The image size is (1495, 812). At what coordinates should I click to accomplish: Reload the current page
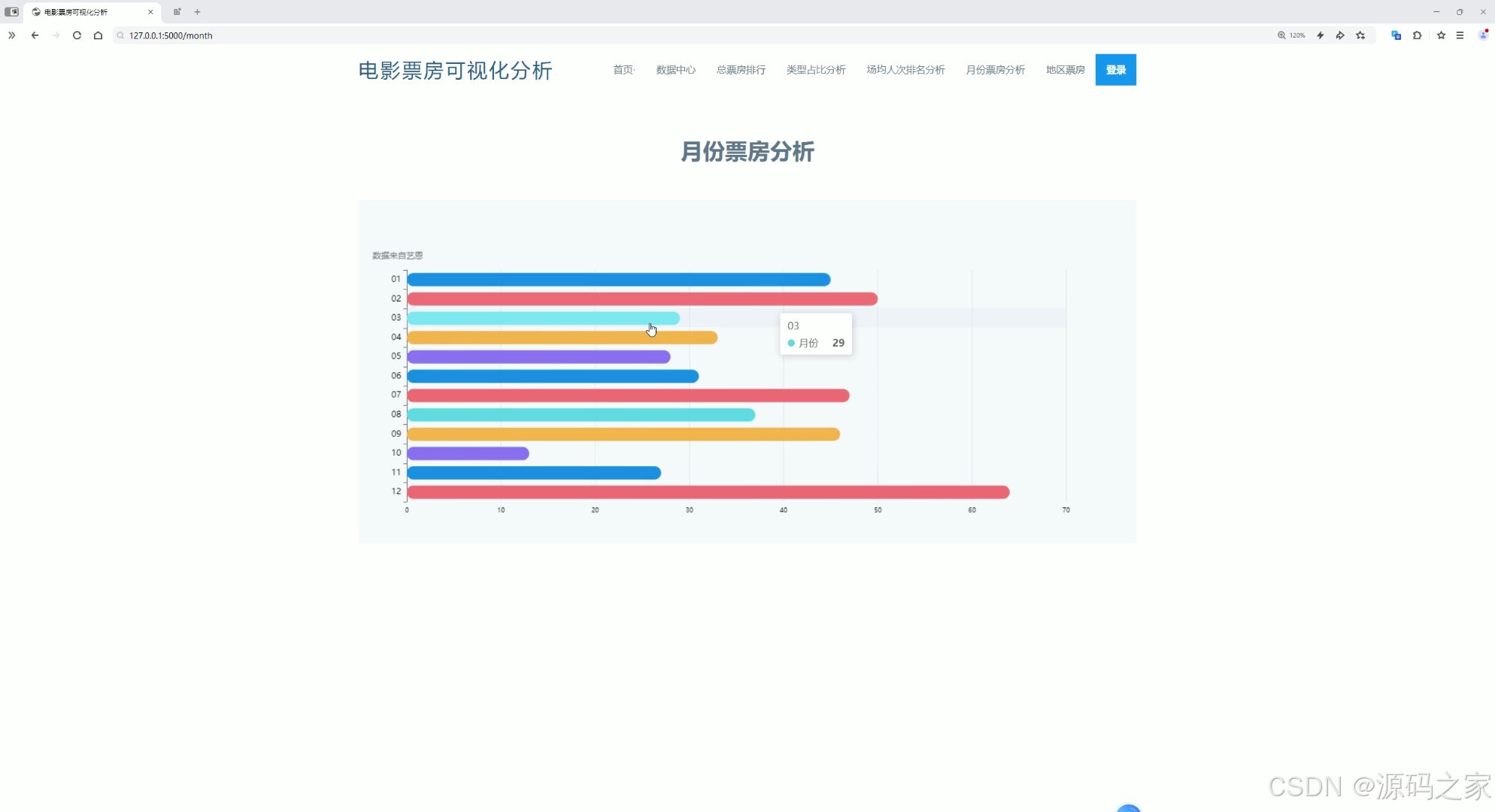click(x=77, y=35)
